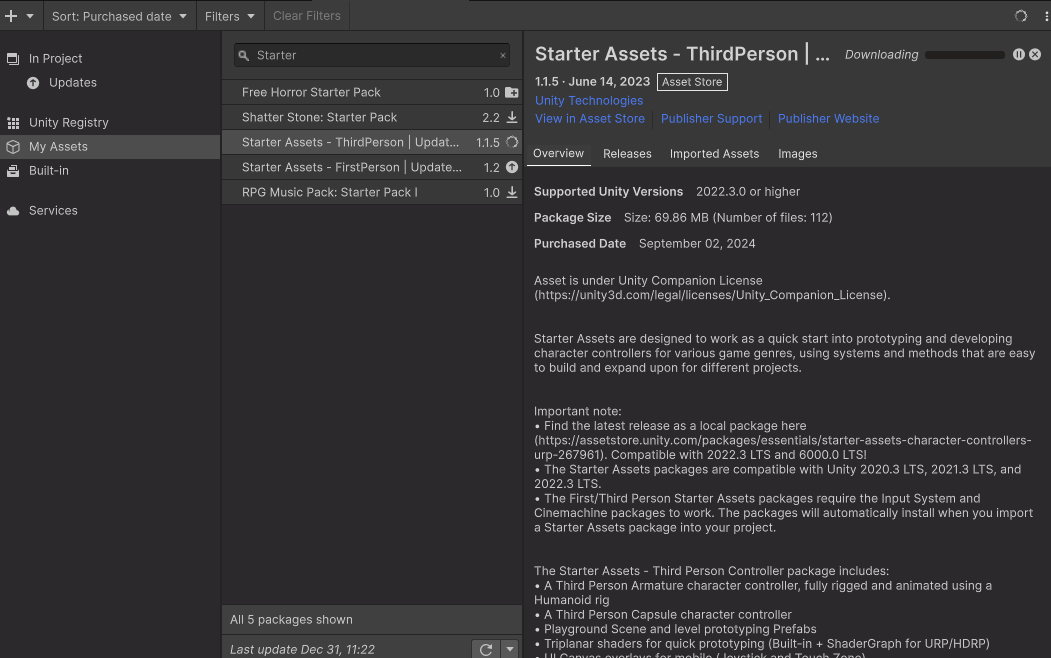Open the Publisher Support link

pos(711,118)
